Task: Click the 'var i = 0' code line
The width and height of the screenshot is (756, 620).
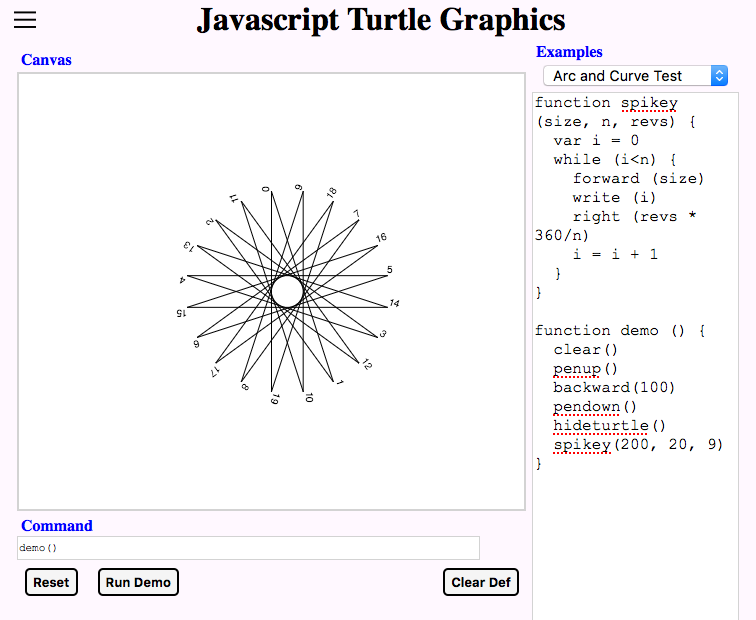Action: click(596, 140)
